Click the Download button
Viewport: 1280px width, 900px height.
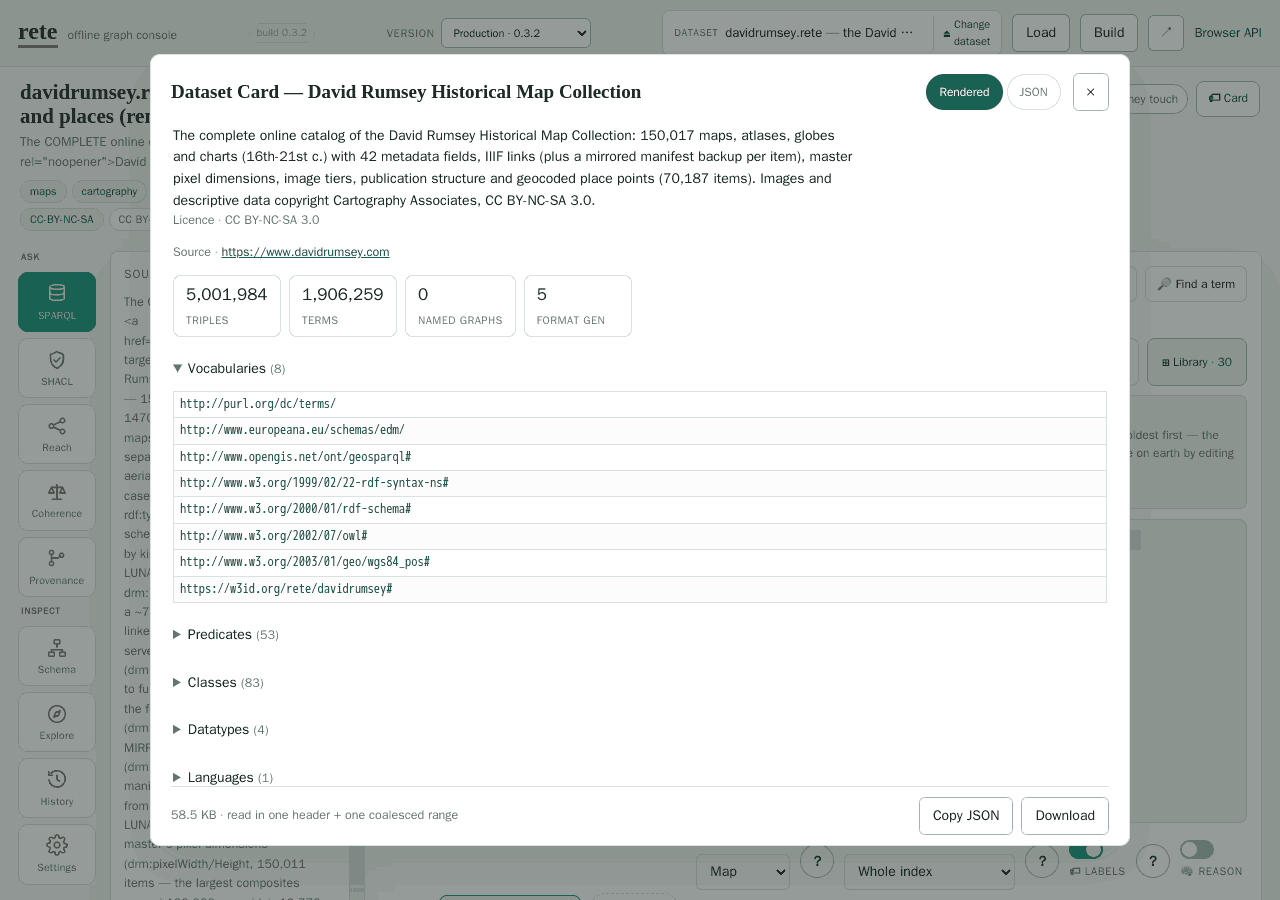click(1065, 816)
